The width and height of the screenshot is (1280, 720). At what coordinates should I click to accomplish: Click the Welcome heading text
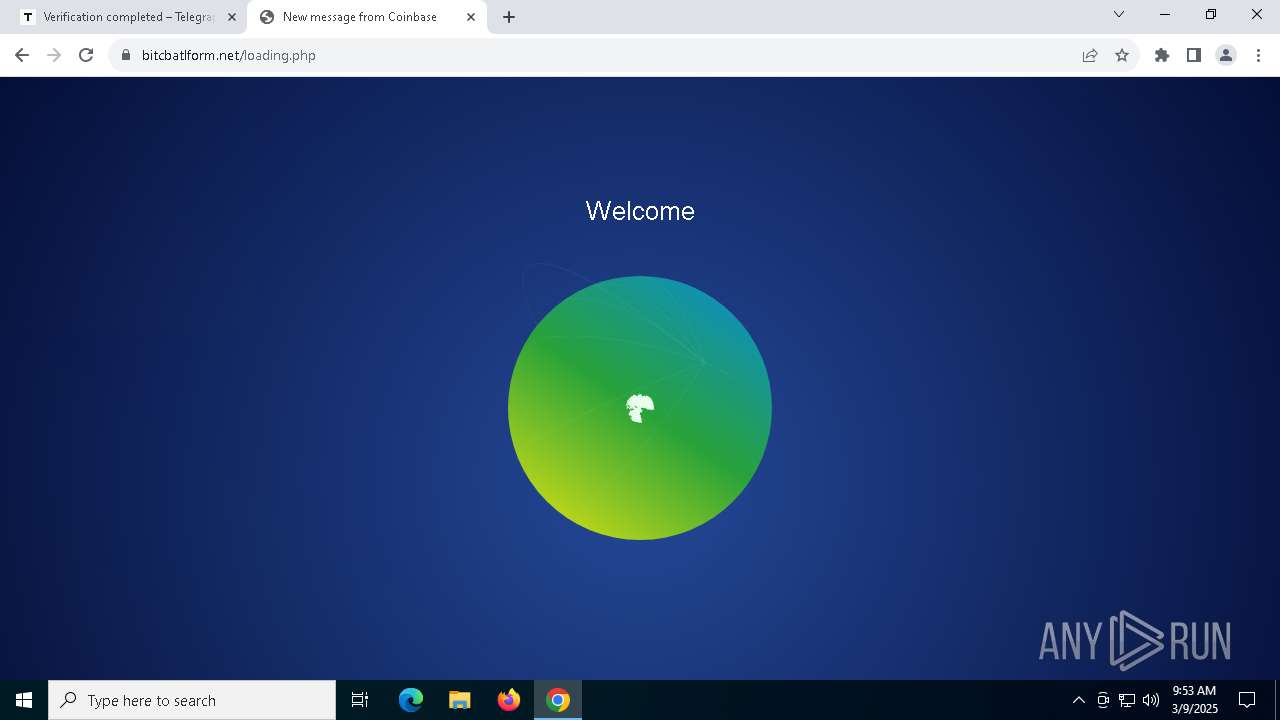640,211
